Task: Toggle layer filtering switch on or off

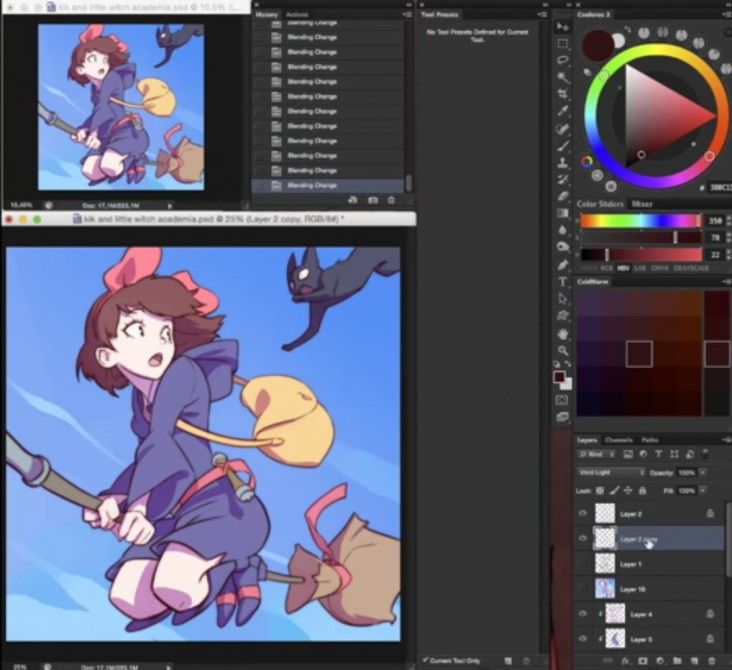Action: (705, 453)
